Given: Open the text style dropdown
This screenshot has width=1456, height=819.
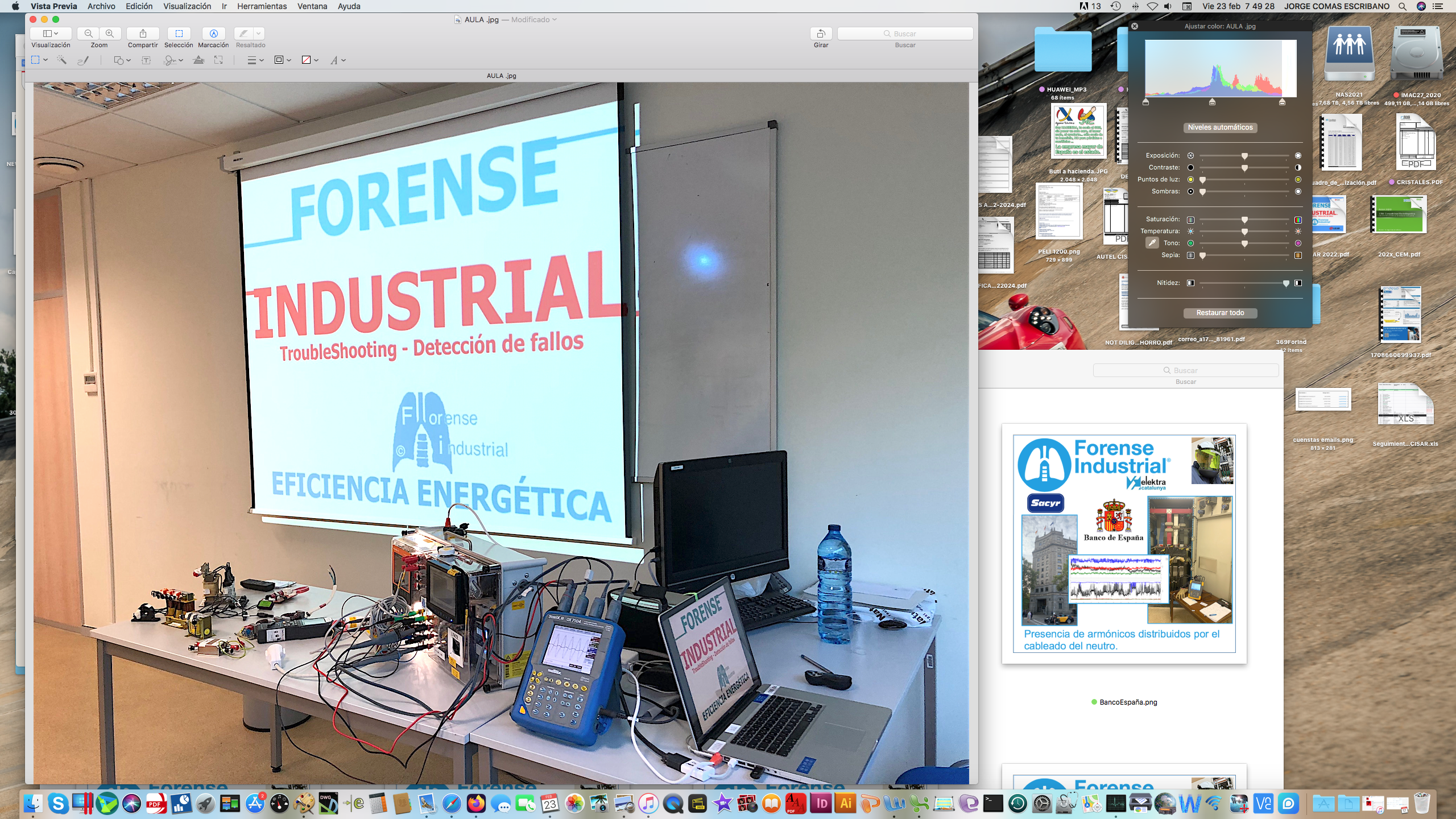Looking at the screenshot, I should [338, 60].
